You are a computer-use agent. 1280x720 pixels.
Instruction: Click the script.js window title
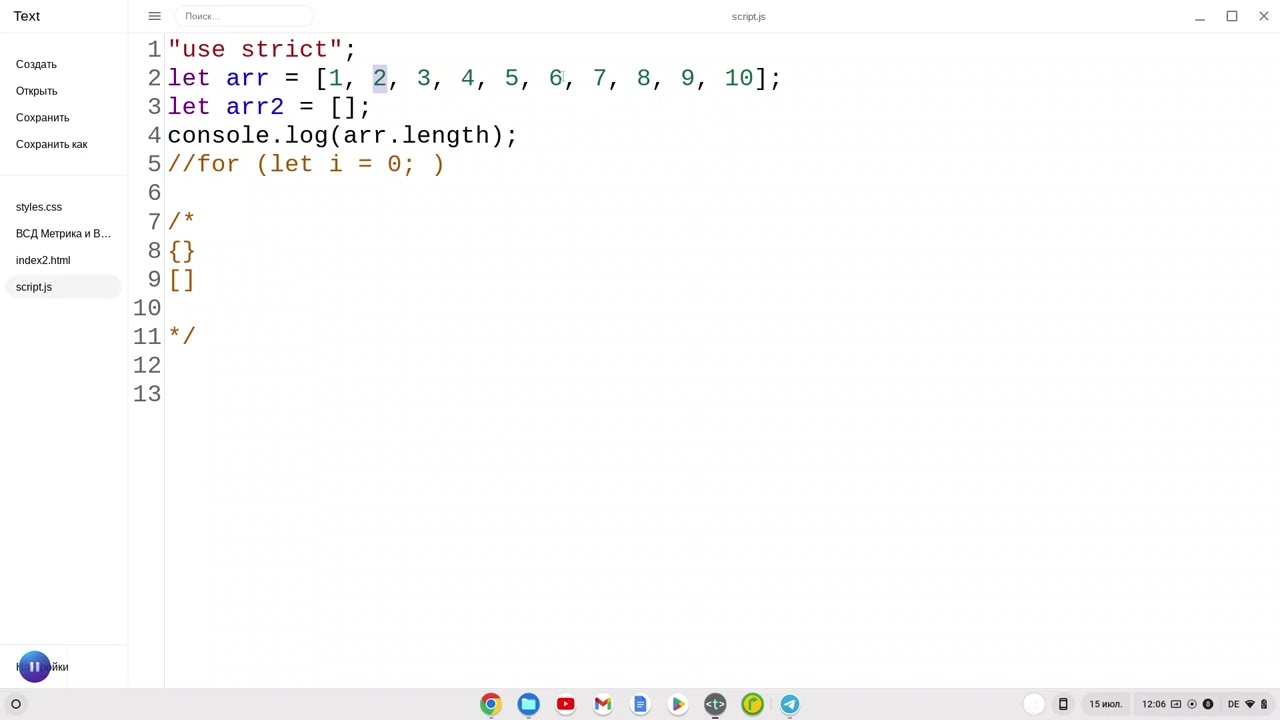click(x=749, y=16)
